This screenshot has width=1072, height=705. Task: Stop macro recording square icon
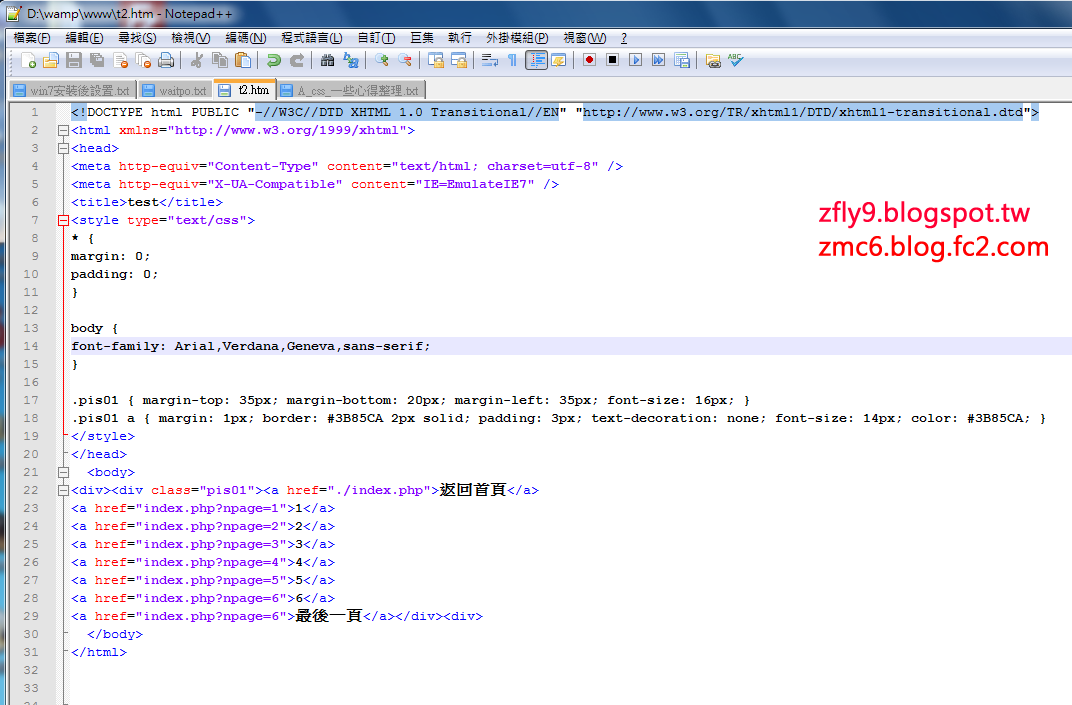tap(613, 60)
